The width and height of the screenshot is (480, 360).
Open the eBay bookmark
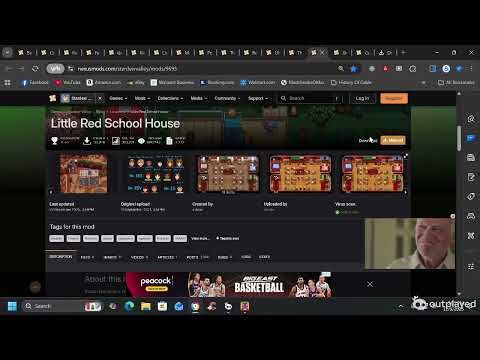coord(136,82)
